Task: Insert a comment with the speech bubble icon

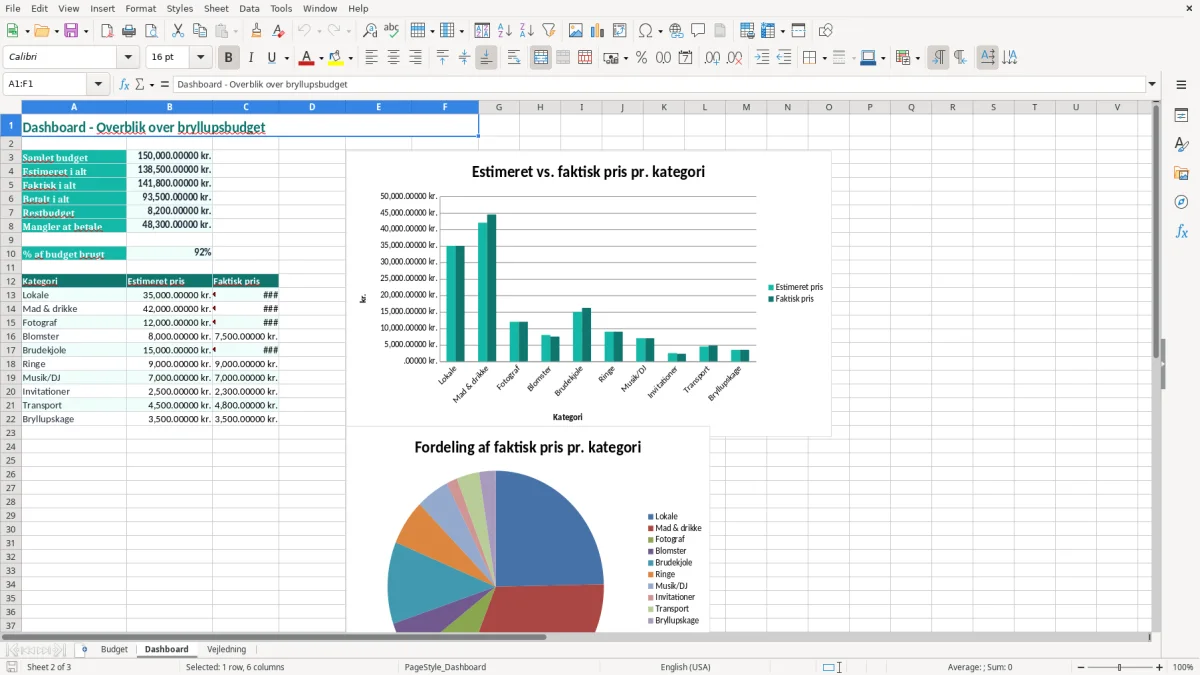Action: click(698, 31)
